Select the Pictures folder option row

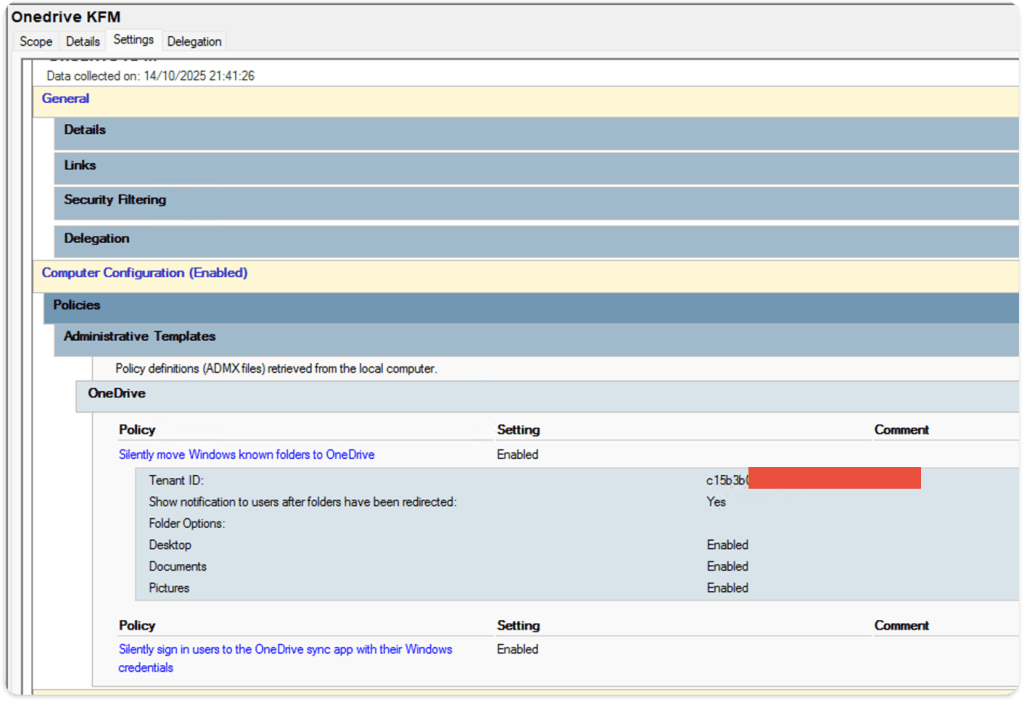tap(169, 588)
